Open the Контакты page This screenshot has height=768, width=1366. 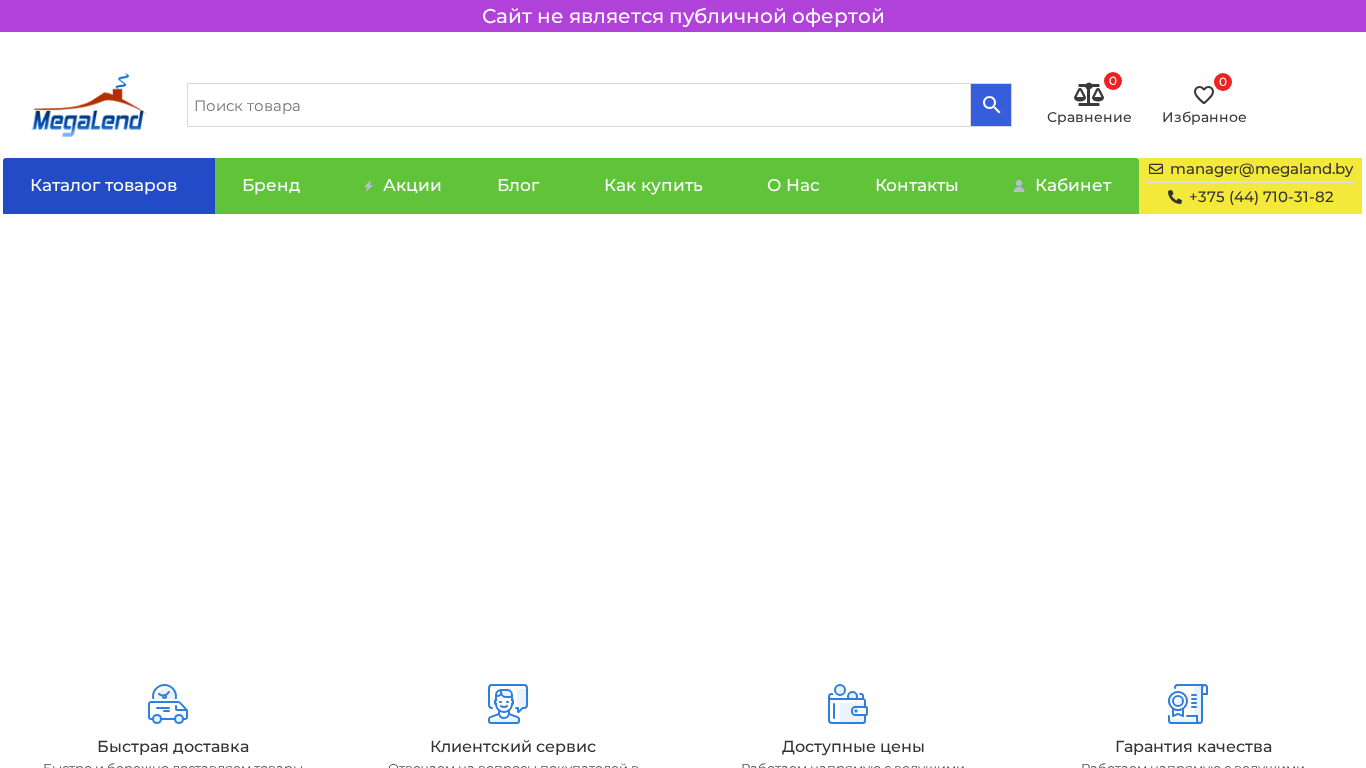tap(916, 186)
